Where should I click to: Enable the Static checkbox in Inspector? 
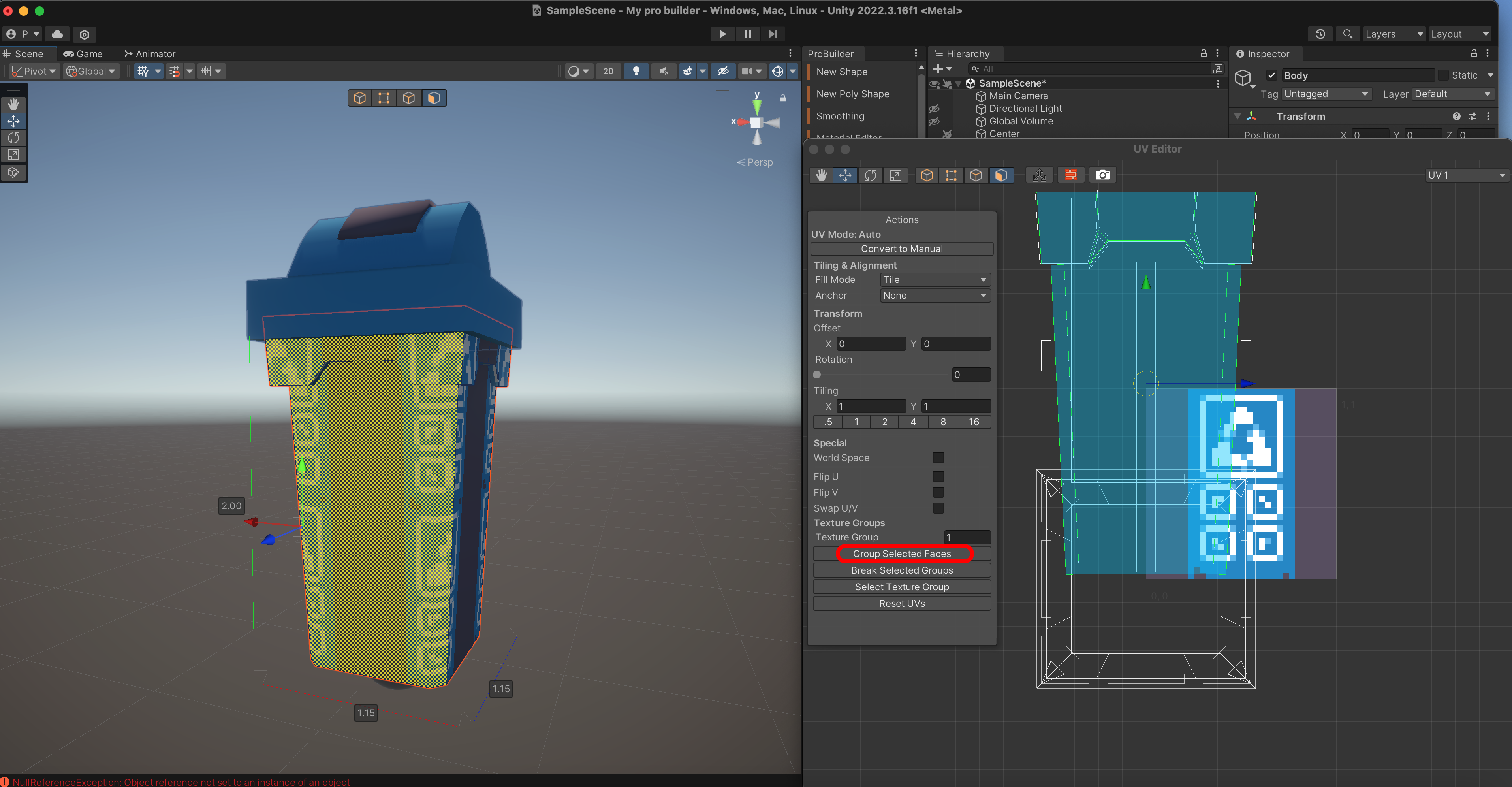1443,75
